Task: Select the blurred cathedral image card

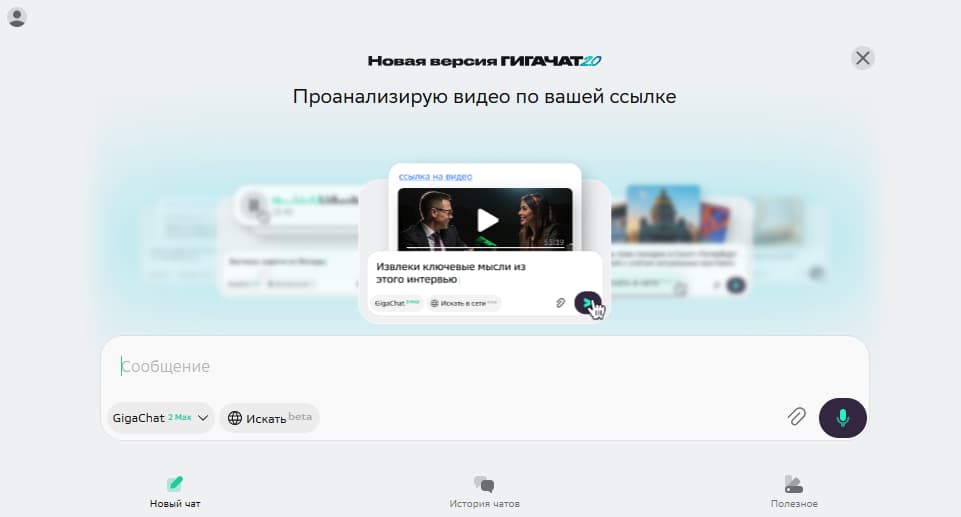Action: pyautogui.click(x=664, y=214)
